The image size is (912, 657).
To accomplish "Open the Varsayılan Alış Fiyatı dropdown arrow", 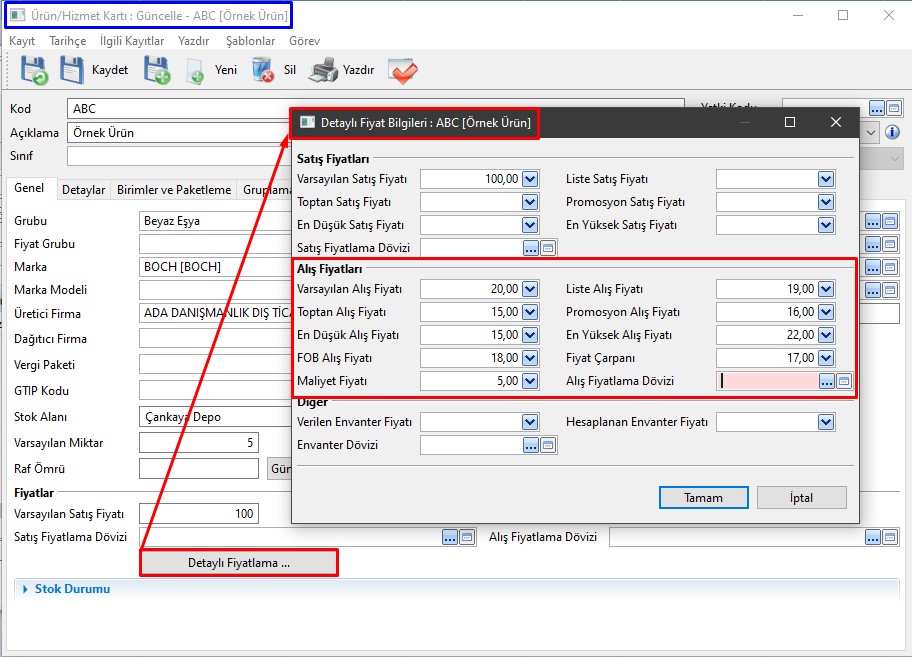I will [x=530, y=289].
